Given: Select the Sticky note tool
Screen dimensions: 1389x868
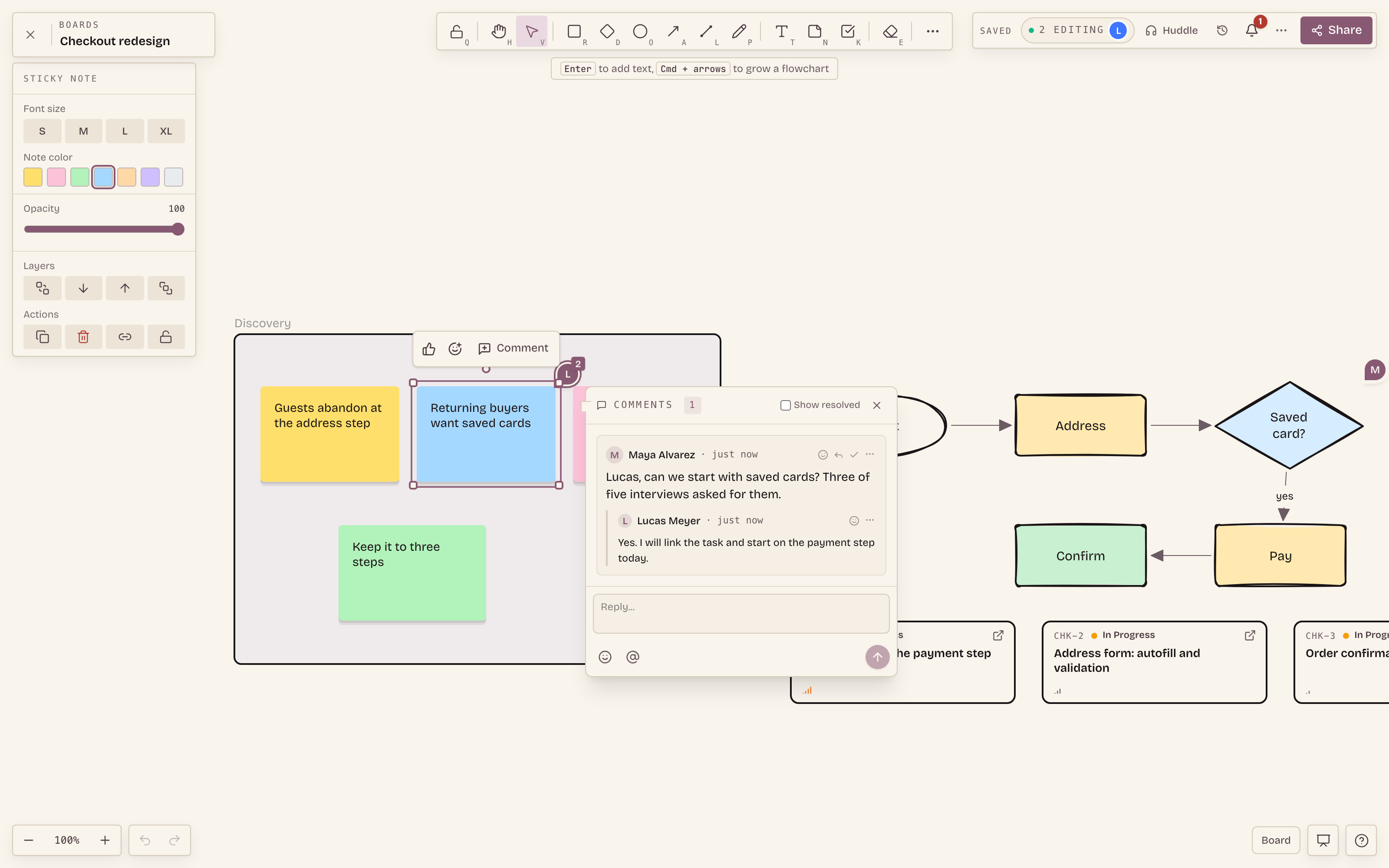Looking at the screenshot, I should point(814,31).
